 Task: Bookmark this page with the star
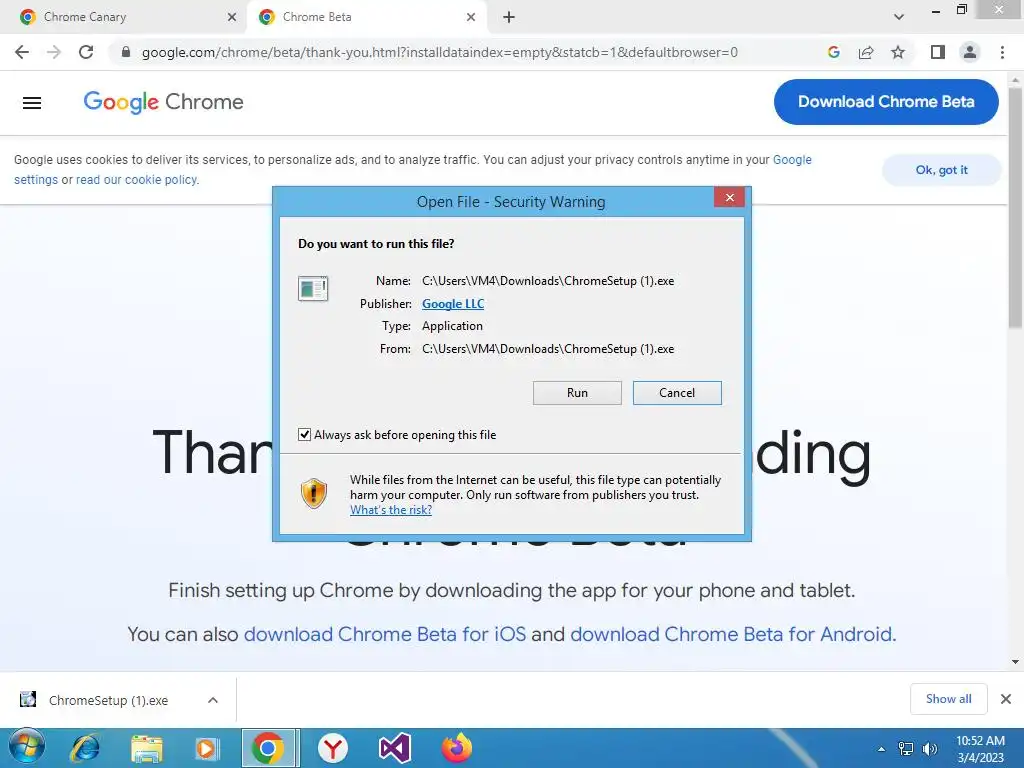pyautogui.click(x=898, y=52)
